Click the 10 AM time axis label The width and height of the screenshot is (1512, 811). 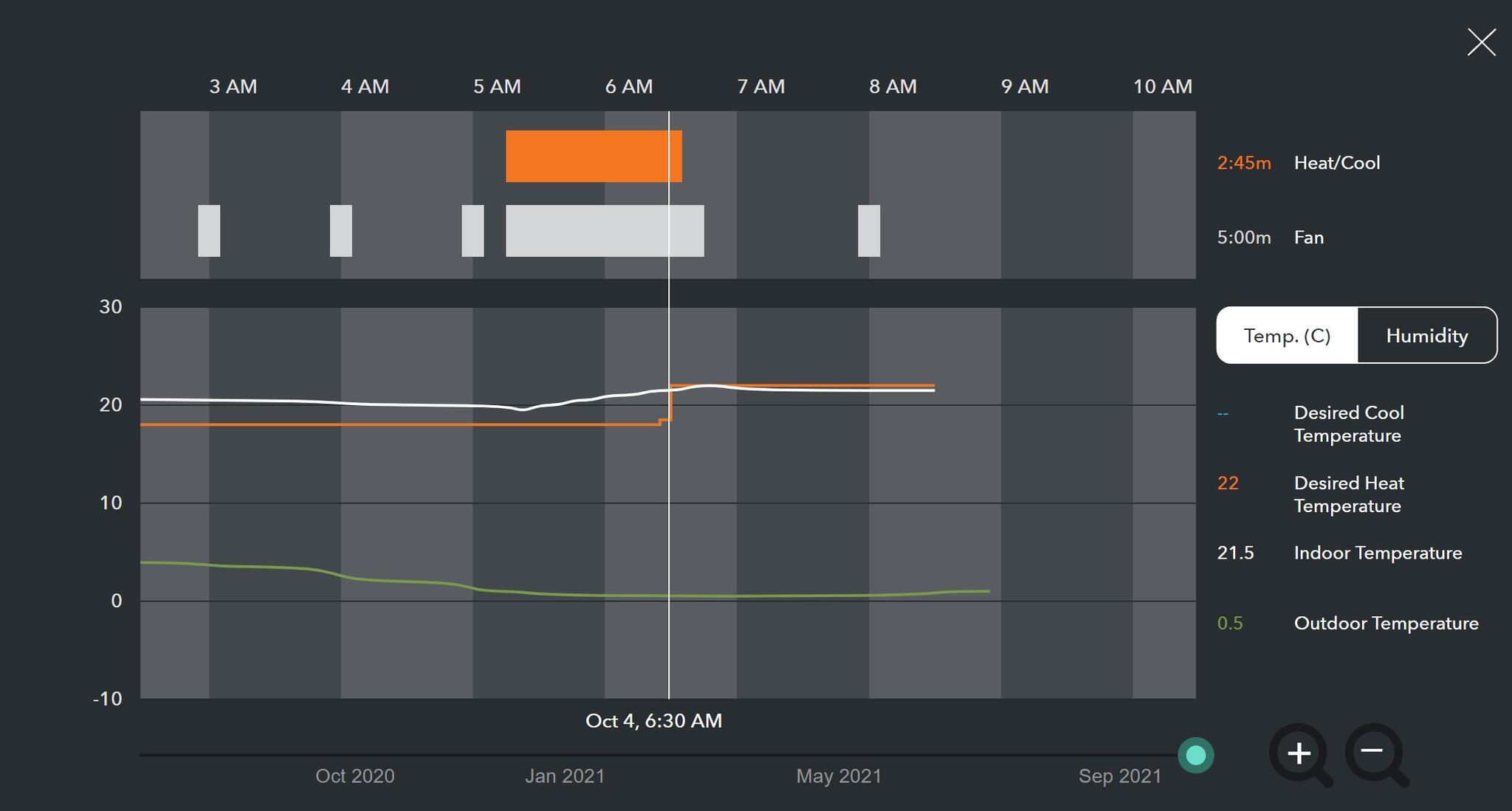click(x=1163, y=86)
